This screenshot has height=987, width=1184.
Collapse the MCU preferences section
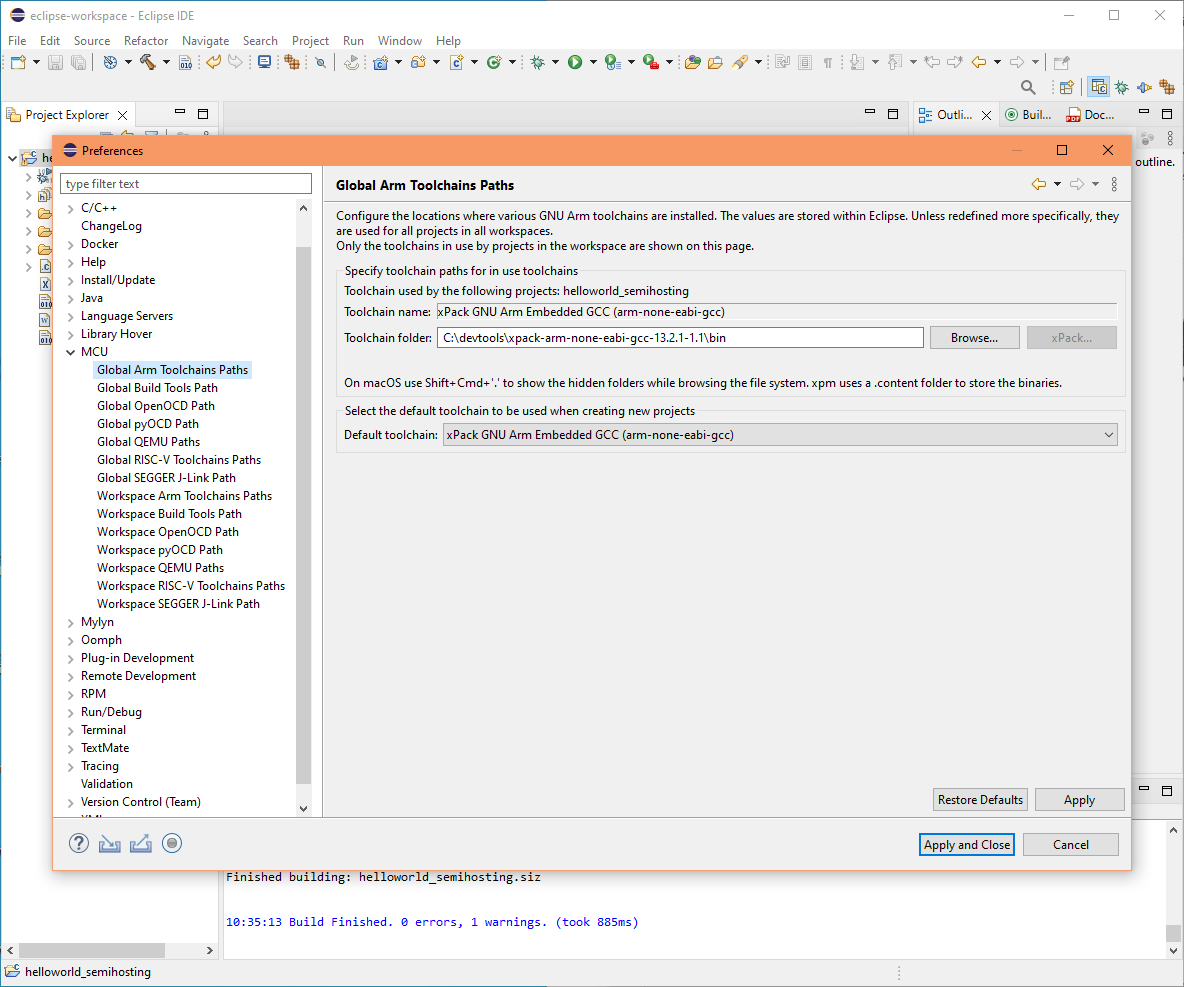[69, 351]
